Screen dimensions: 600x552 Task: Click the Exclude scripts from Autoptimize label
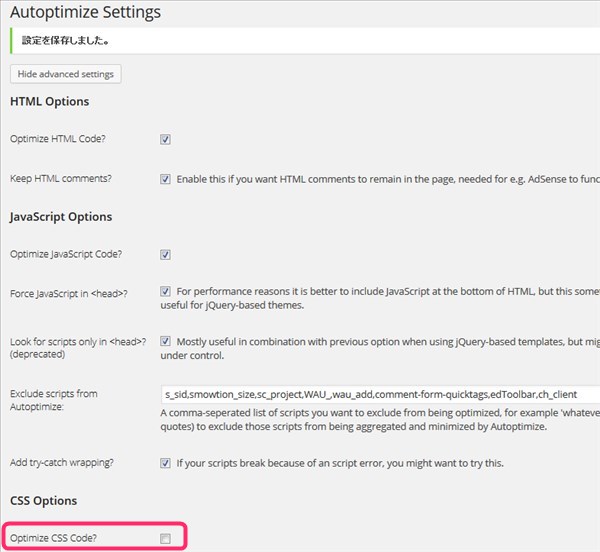pos(54,400)
